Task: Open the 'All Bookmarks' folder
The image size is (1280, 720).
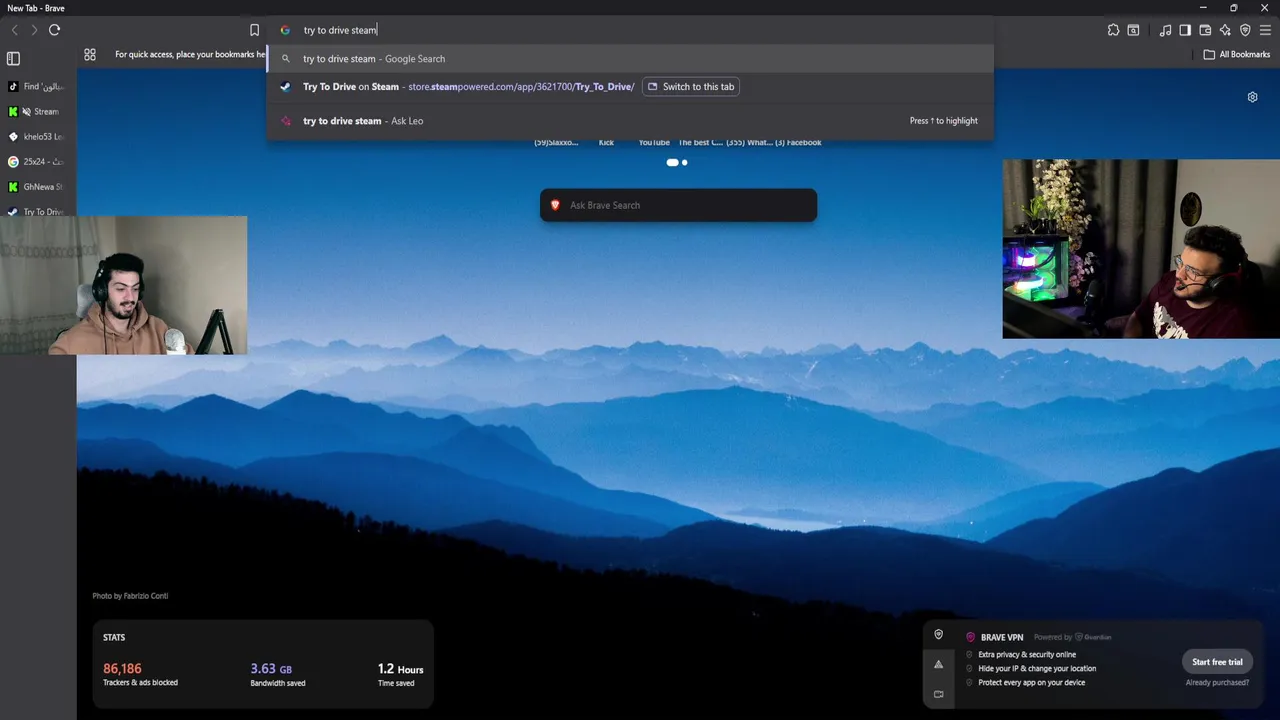Action: [x=1237, y=55]
